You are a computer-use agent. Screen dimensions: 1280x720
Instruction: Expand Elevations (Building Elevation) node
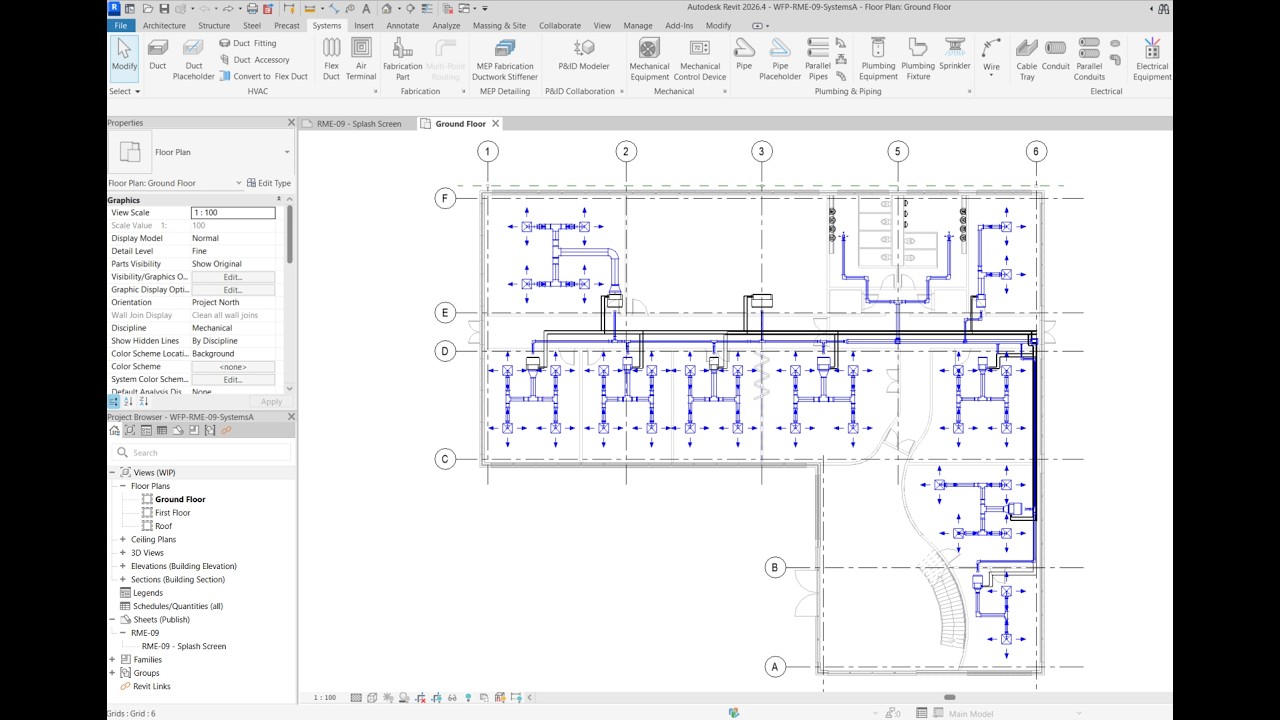[x=123, y=566]
